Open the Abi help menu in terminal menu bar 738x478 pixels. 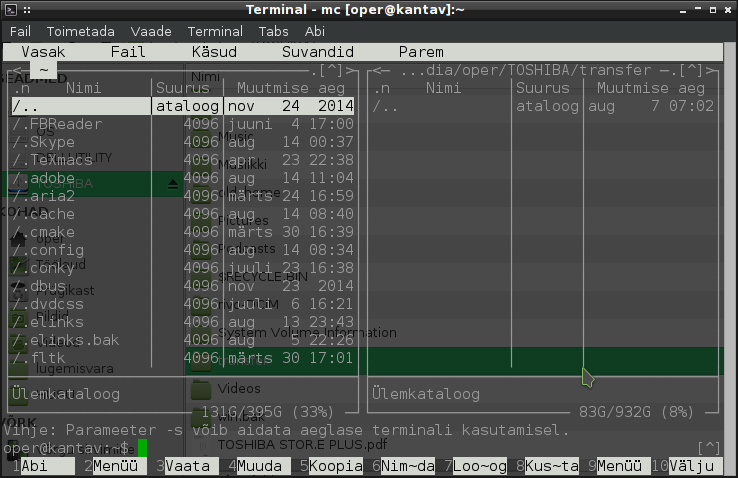(x=315, y=32)
